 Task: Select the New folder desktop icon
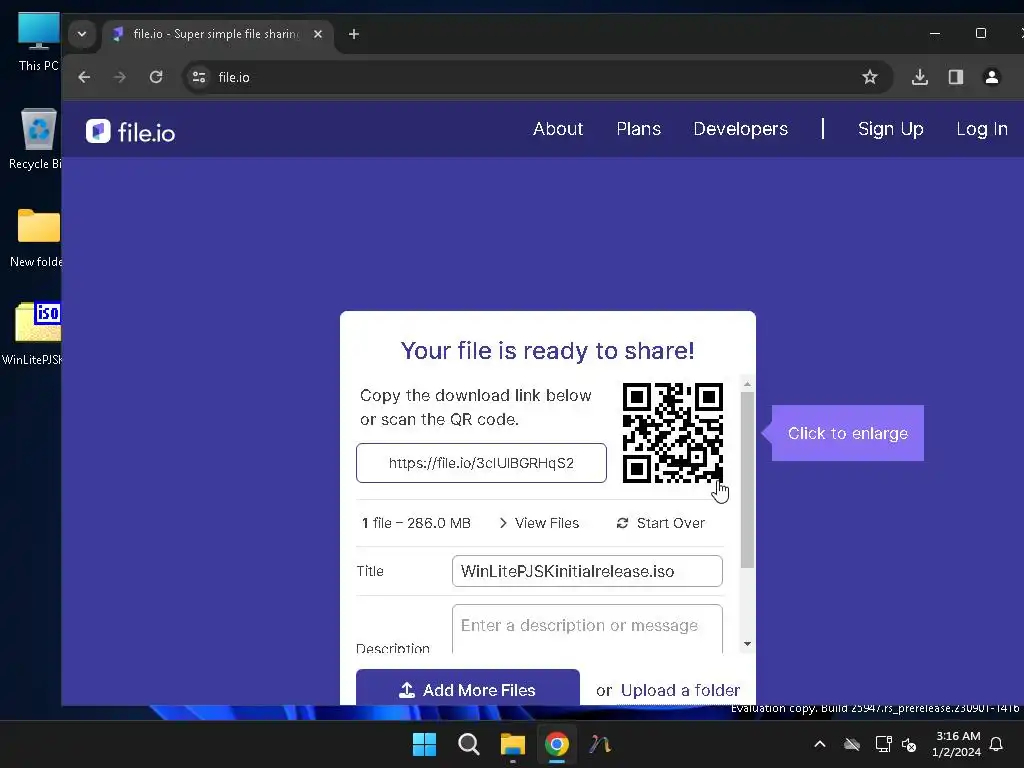[37, 238]
